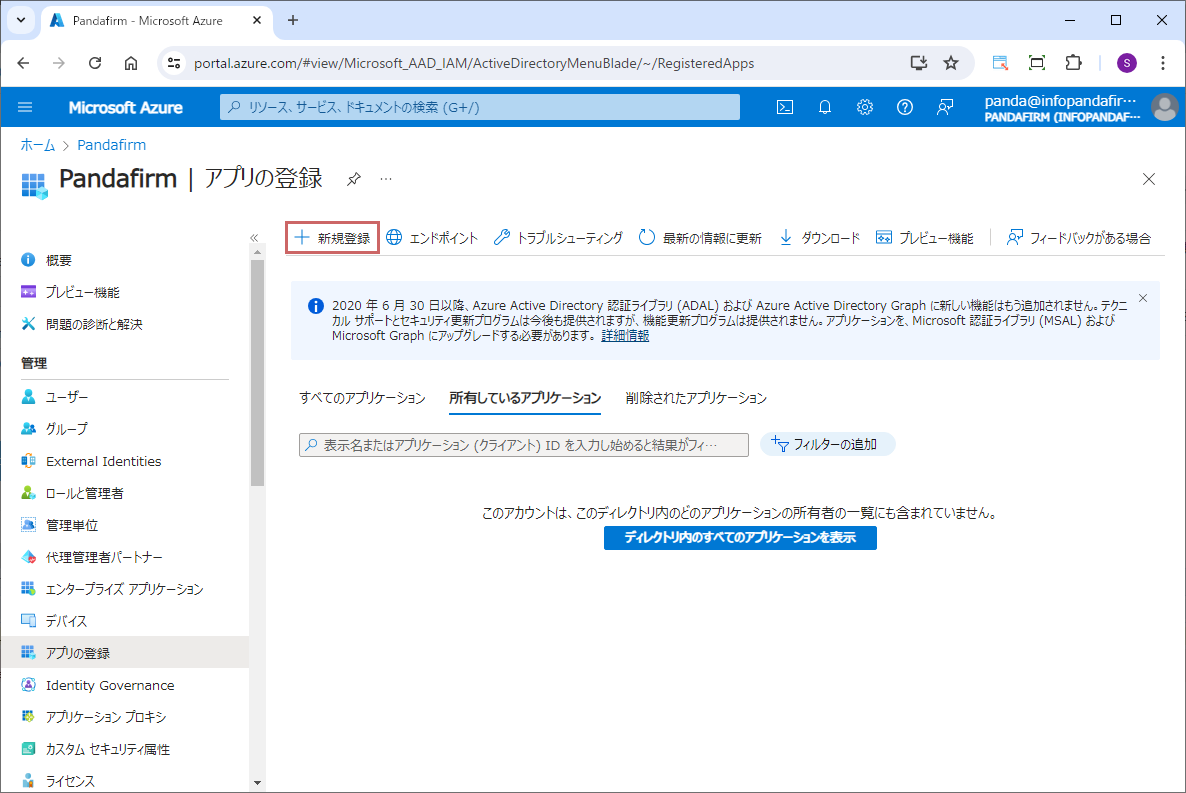The width and height of the screenshot is (1186, 793).
Task: Focus the application name filter field
Action: click(524, 445)
